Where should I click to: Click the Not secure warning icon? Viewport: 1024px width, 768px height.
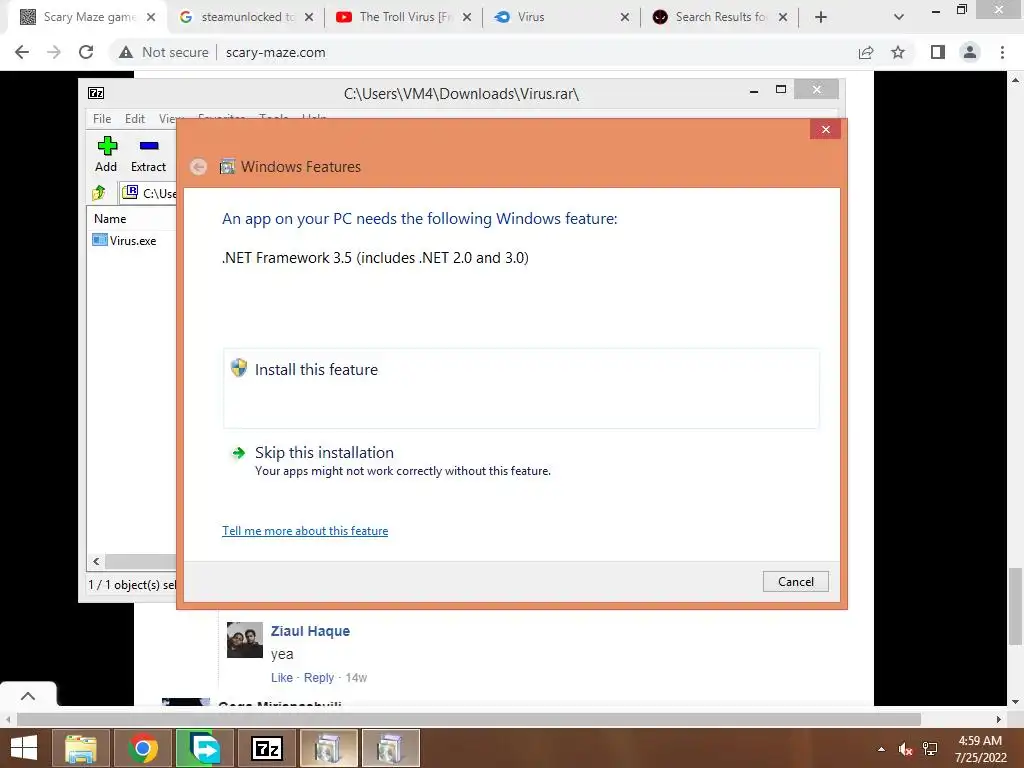pos(125,52)
